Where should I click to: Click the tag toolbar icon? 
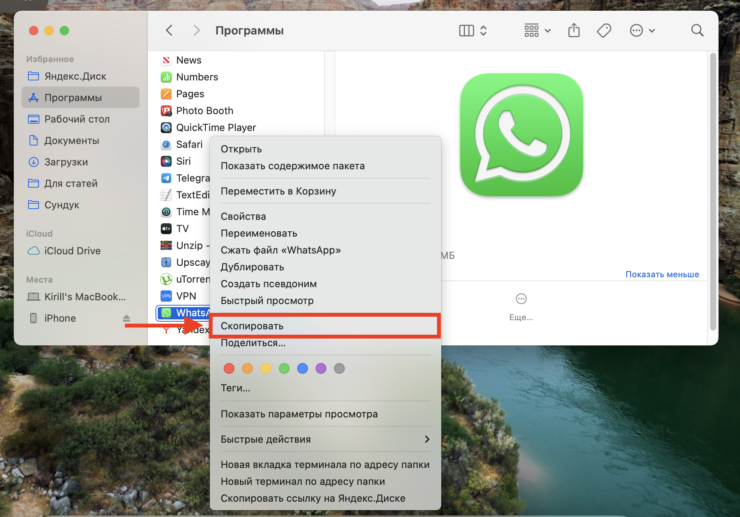click(604, 31)
